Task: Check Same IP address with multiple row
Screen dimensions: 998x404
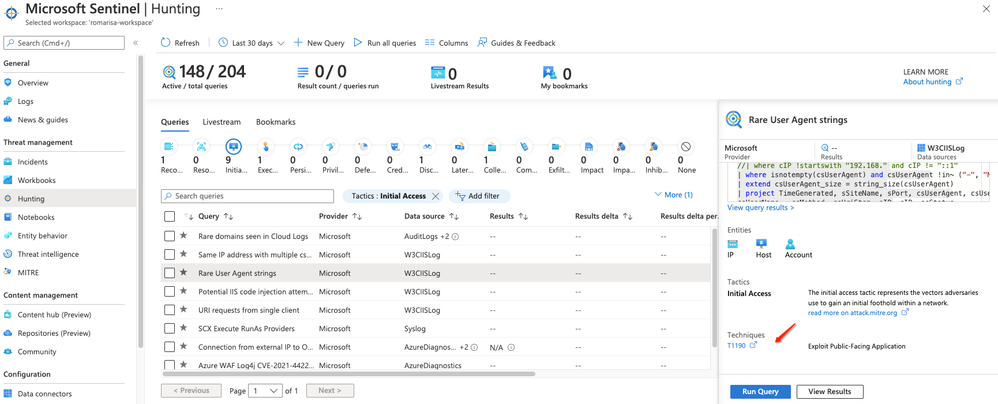Action: pyautogui.click(x=169, y=254)
